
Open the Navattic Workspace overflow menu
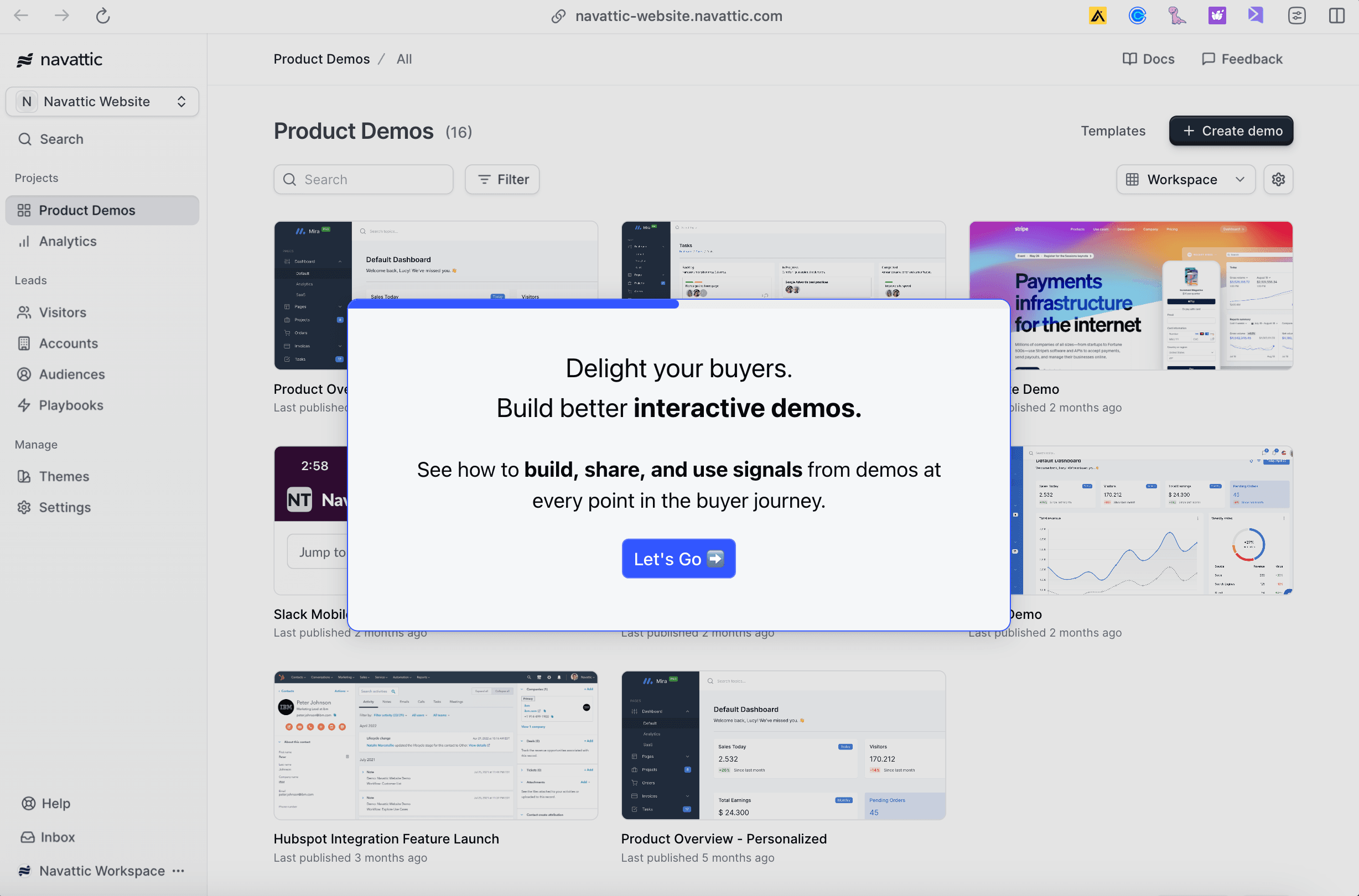(178, 871)
